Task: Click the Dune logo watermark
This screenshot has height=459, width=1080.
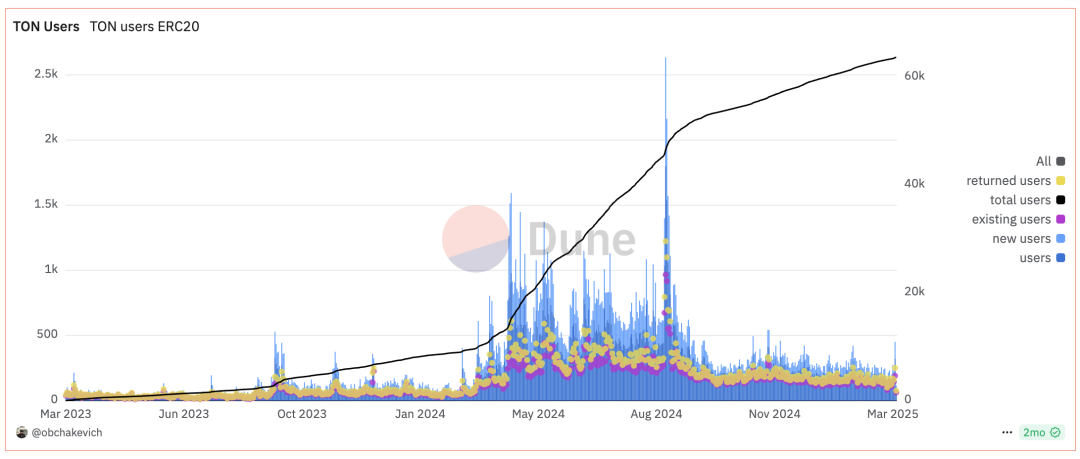Action: (540, 239)
